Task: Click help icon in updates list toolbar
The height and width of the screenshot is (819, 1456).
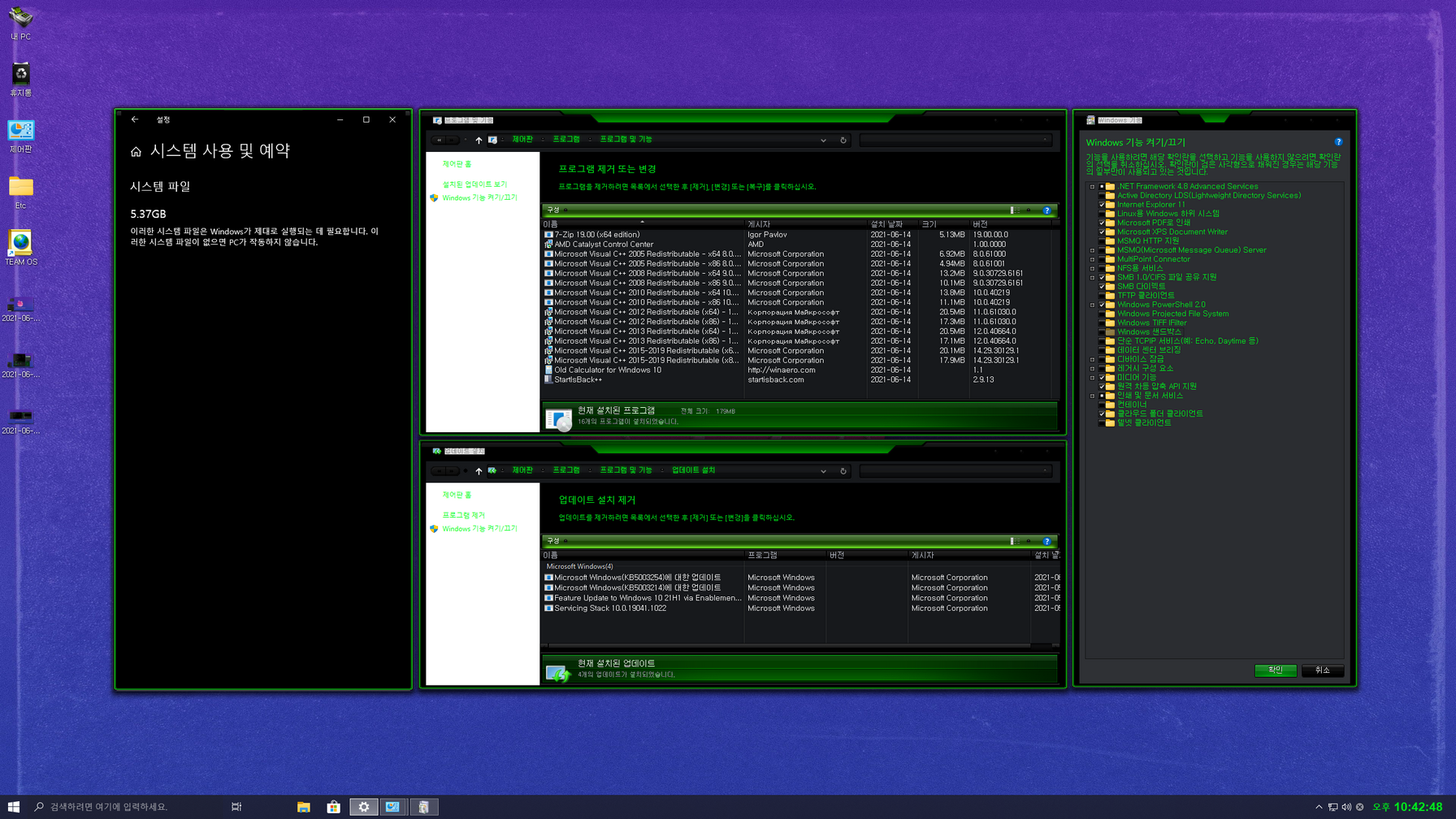Action: [1047, 541]
